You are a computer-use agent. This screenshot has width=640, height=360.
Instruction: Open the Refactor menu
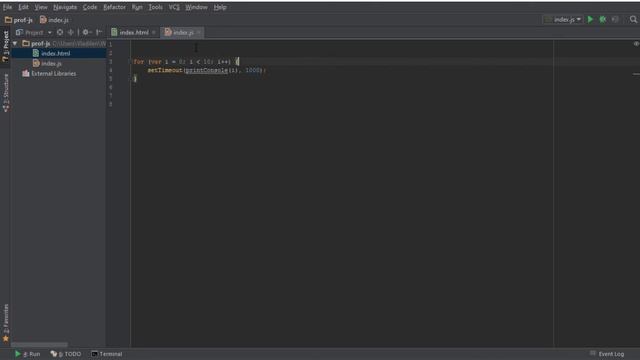click(x=115, y=7)
